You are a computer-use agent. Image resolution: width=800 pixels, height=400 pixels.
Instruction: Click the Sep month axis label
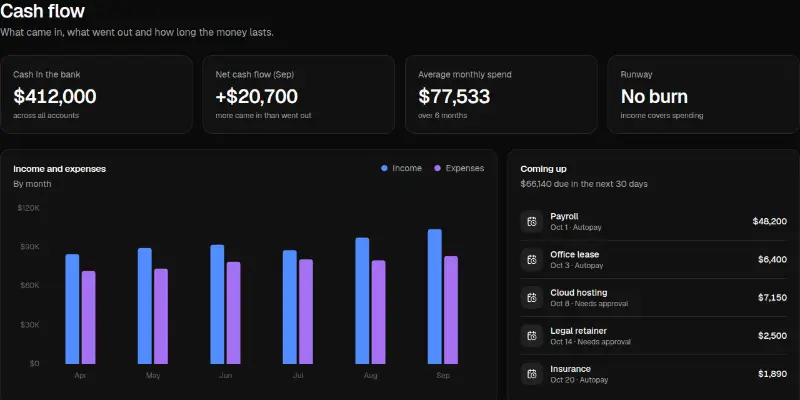[x=443, y=376]
